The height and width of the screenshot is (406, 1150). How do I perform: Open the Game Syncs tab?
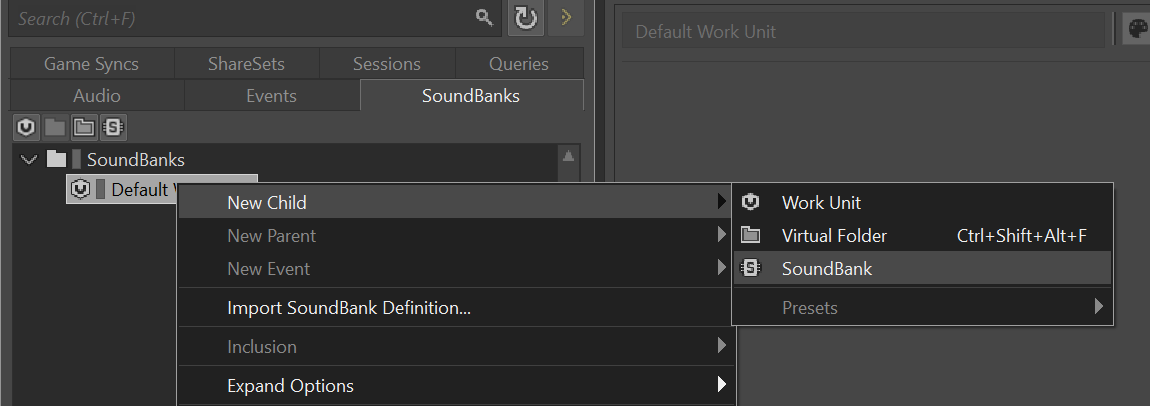pos(91,64)
